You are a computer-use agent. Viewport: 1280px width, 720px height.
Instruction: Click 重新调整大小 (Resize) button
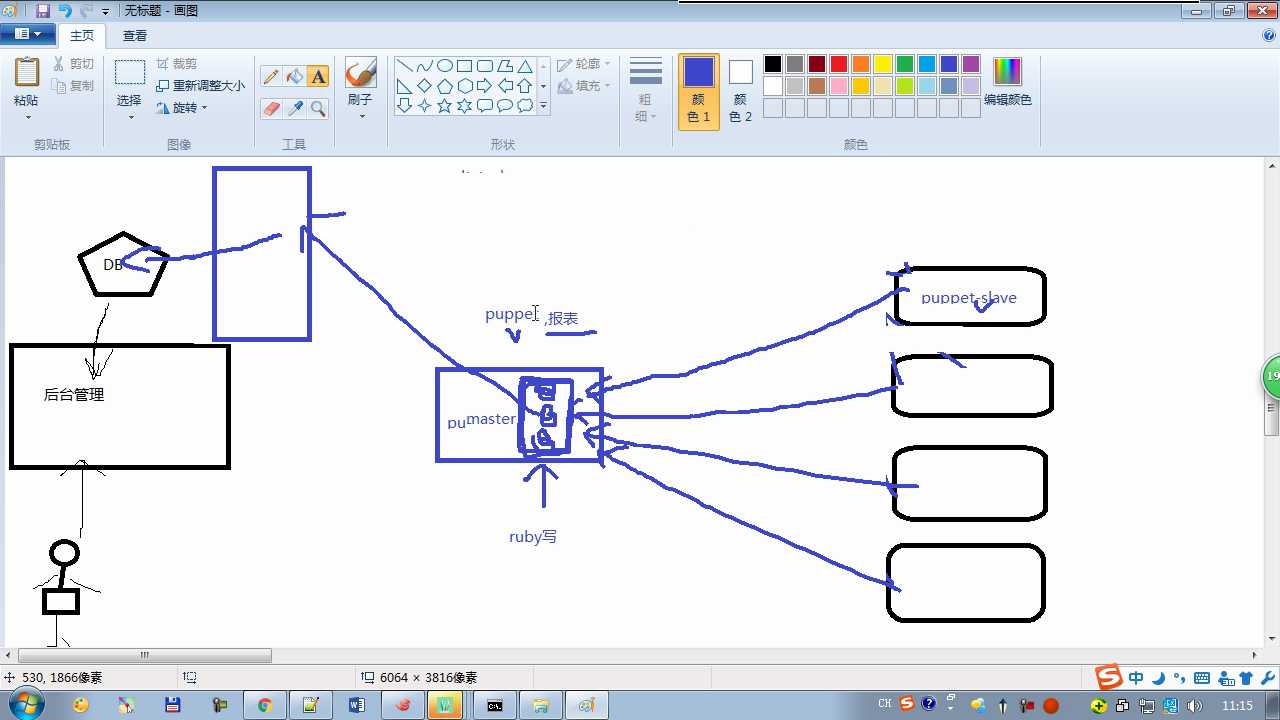point(200,86)
